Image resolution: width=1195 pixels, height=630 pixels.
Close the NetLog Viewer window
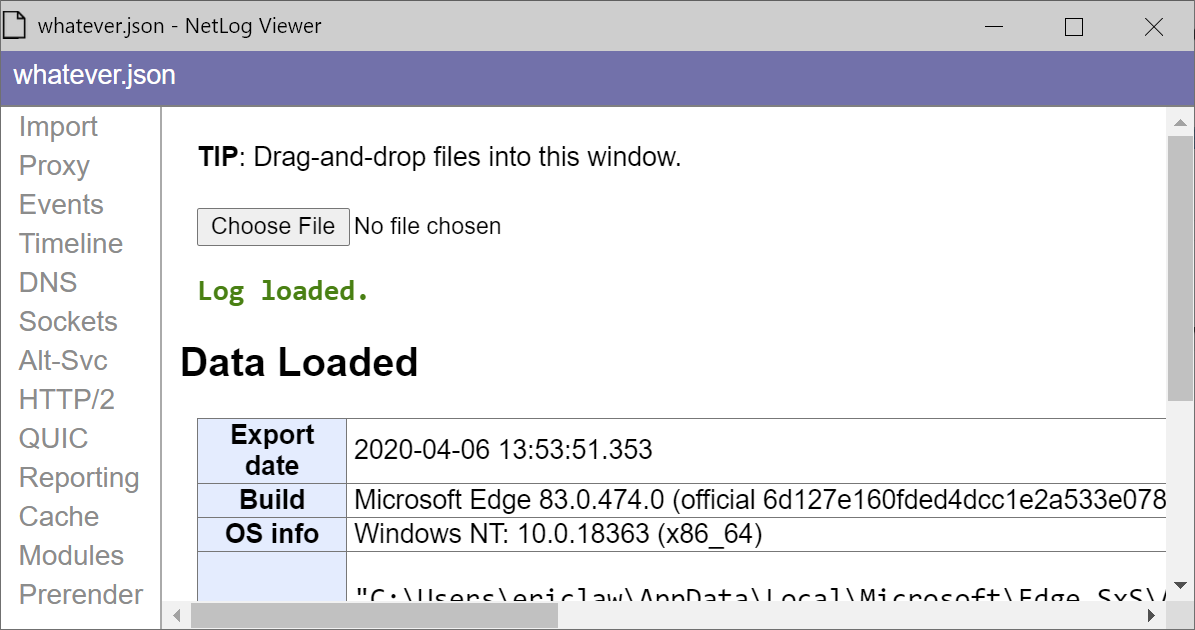(x=1153, y=27)
